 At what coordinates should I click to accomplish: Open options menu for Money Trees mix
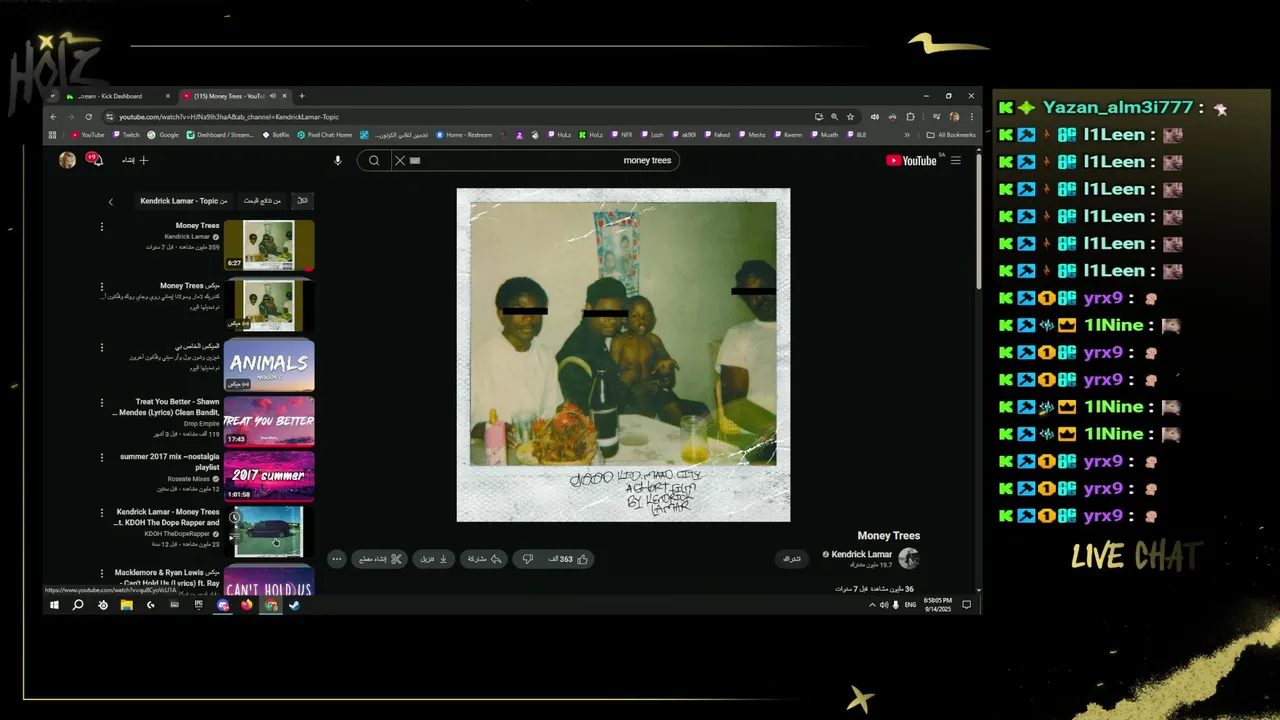coord(101,287)
